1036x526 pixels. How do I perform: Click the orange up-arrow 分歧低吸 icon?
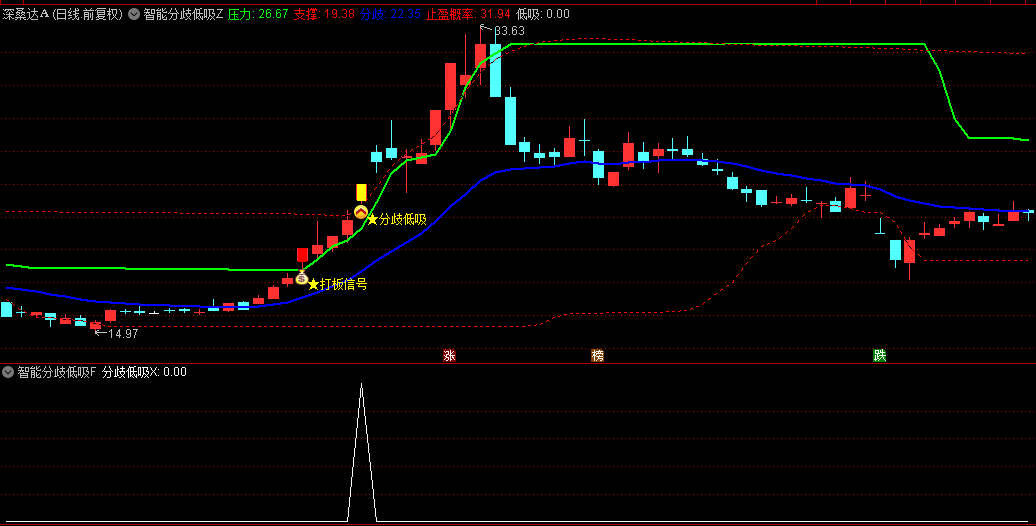click(x=361, y=212)
